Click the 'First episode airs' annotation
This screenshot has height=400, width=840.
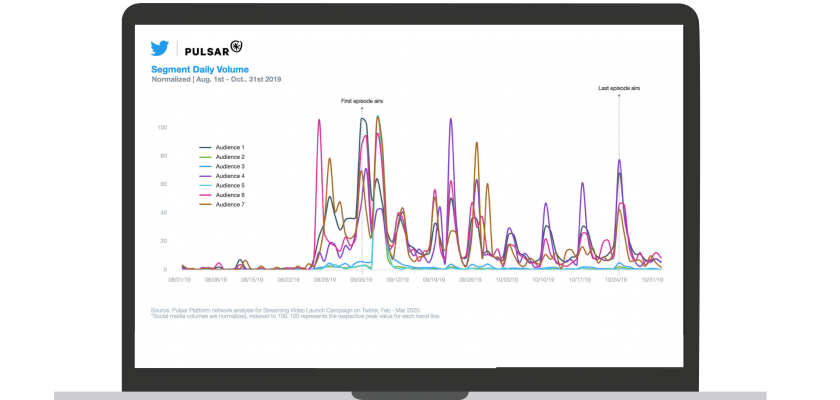point(362,102)
